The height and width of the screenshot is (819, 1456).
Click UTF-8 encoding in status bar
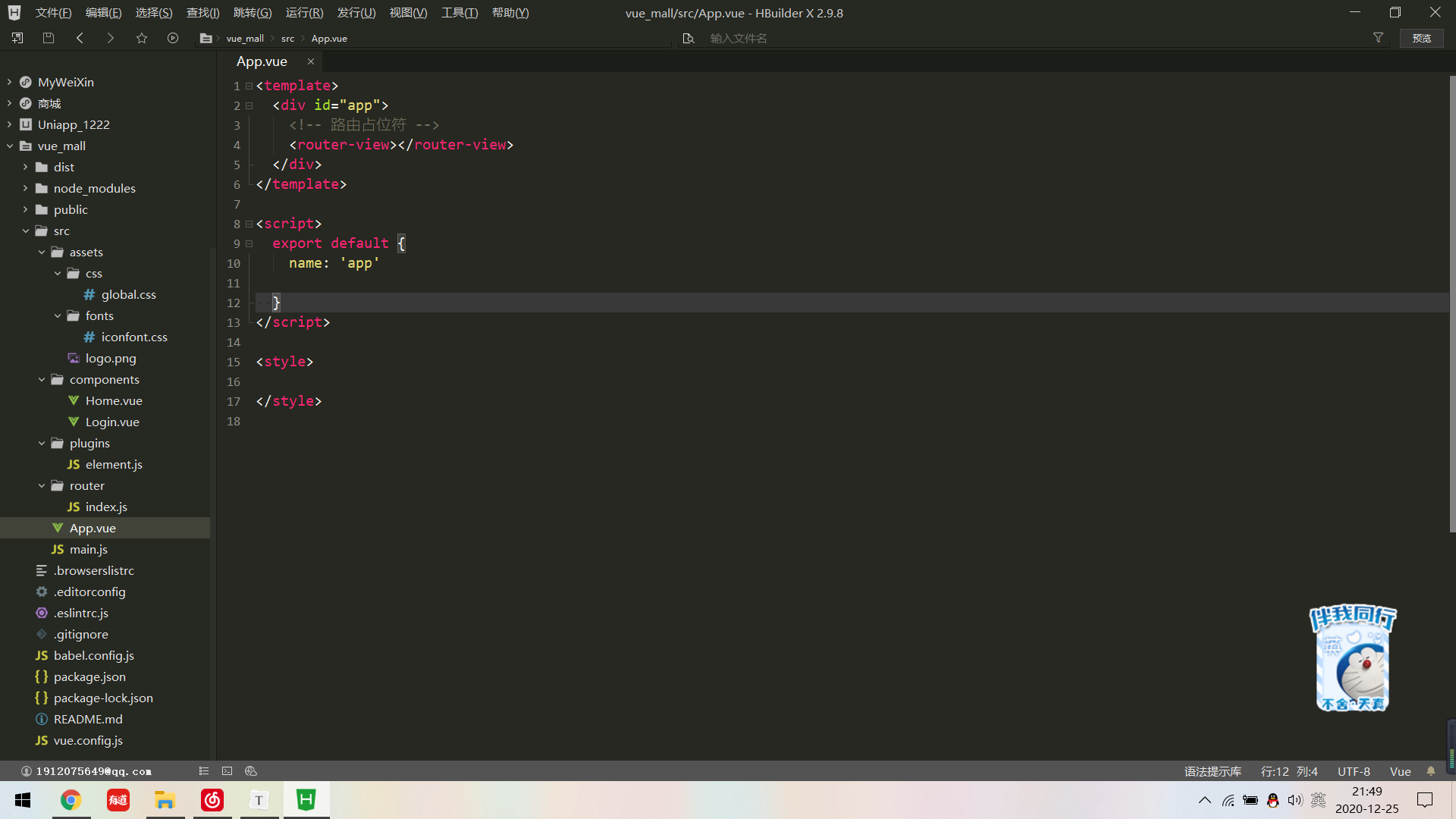point(1354,771)
